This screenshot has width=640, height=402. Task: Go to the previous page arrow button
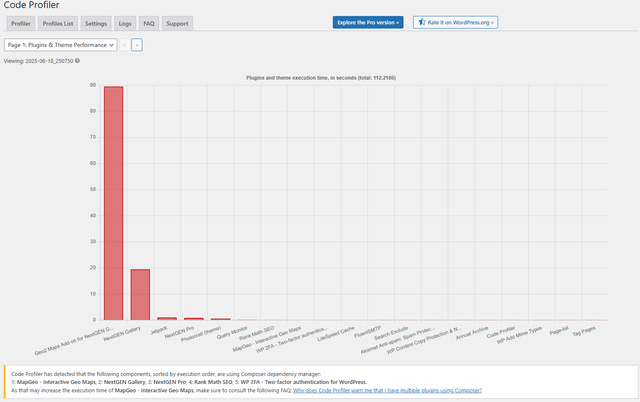pyautogui.click(x=124, y=45)
